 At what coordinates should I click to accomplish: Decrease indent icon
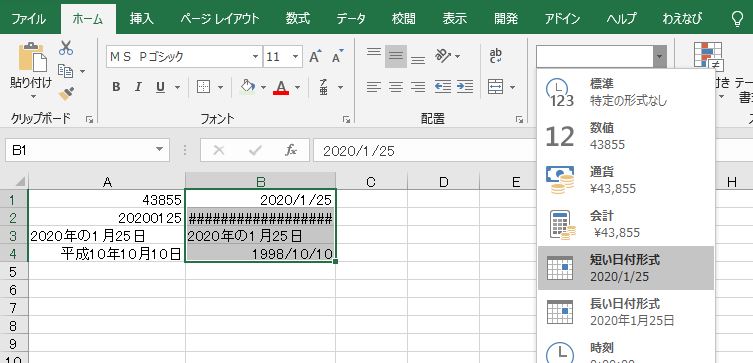443,87
